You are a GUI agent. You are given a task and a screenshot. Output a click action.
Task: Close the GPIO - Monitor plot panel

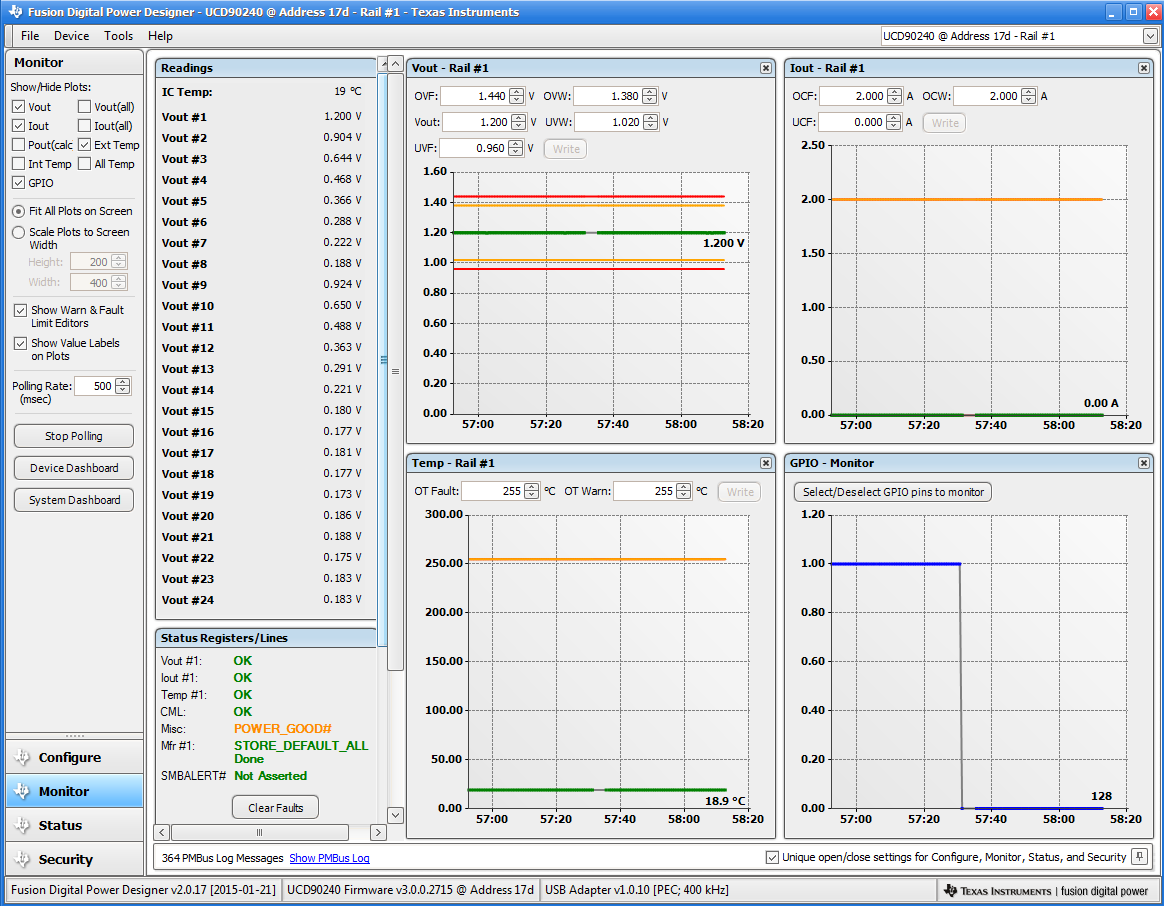coord(1143,462)
